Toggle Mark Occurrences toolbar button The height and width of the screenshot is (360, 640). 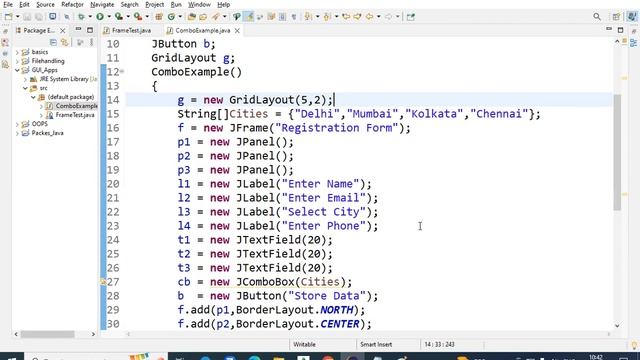click(x=237, y=17)
